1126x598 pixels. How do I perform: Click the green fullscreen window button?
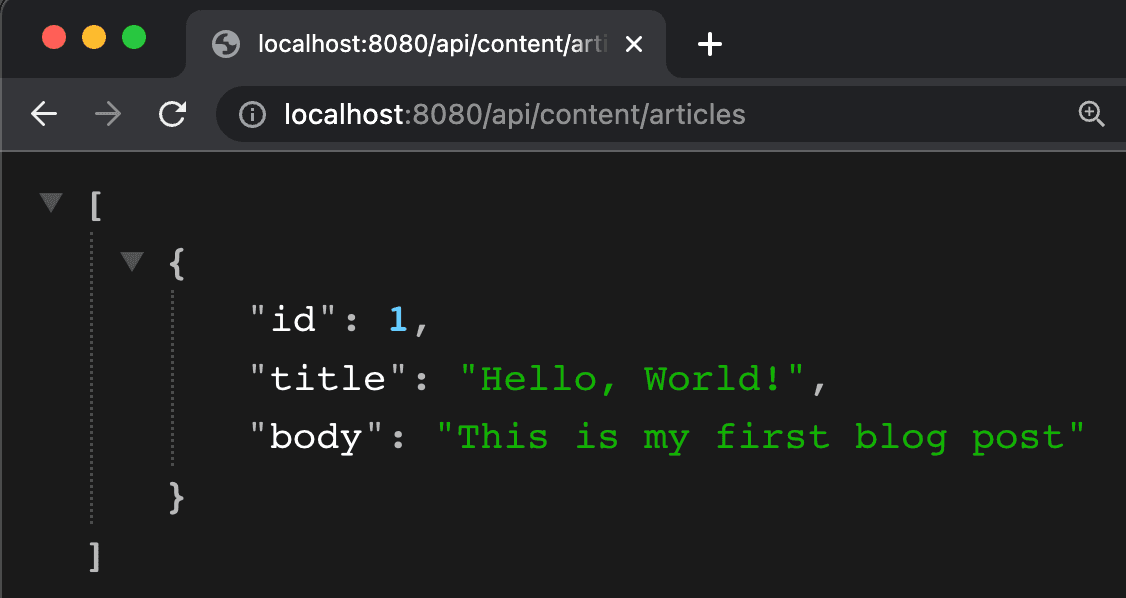coord(133,38)
